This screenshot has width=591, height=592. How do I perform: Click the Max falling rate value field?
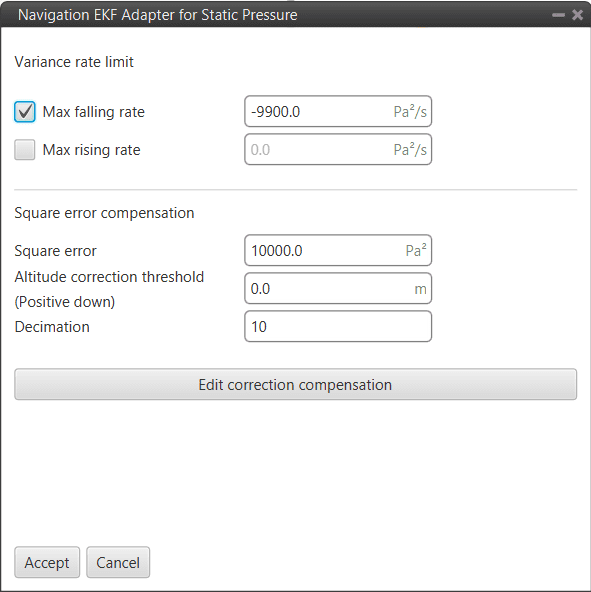point(338,111)
